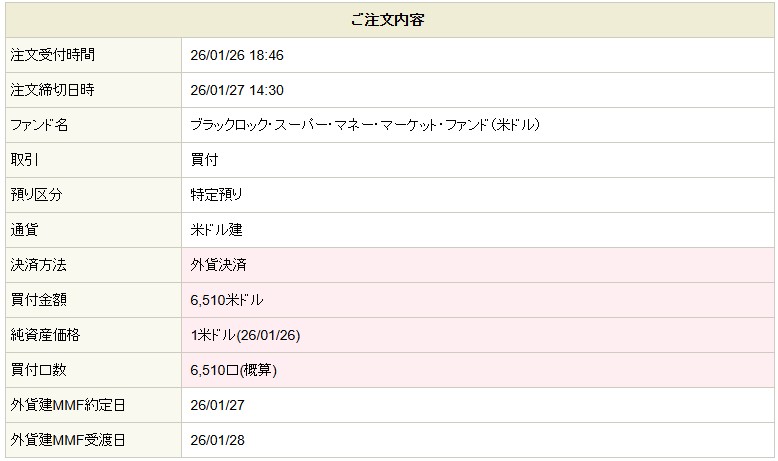Image resolution: width=778 pixels, height=461 pixels.
Task: Click the 外貨決済 settlement method value
Action: [218, 265]
